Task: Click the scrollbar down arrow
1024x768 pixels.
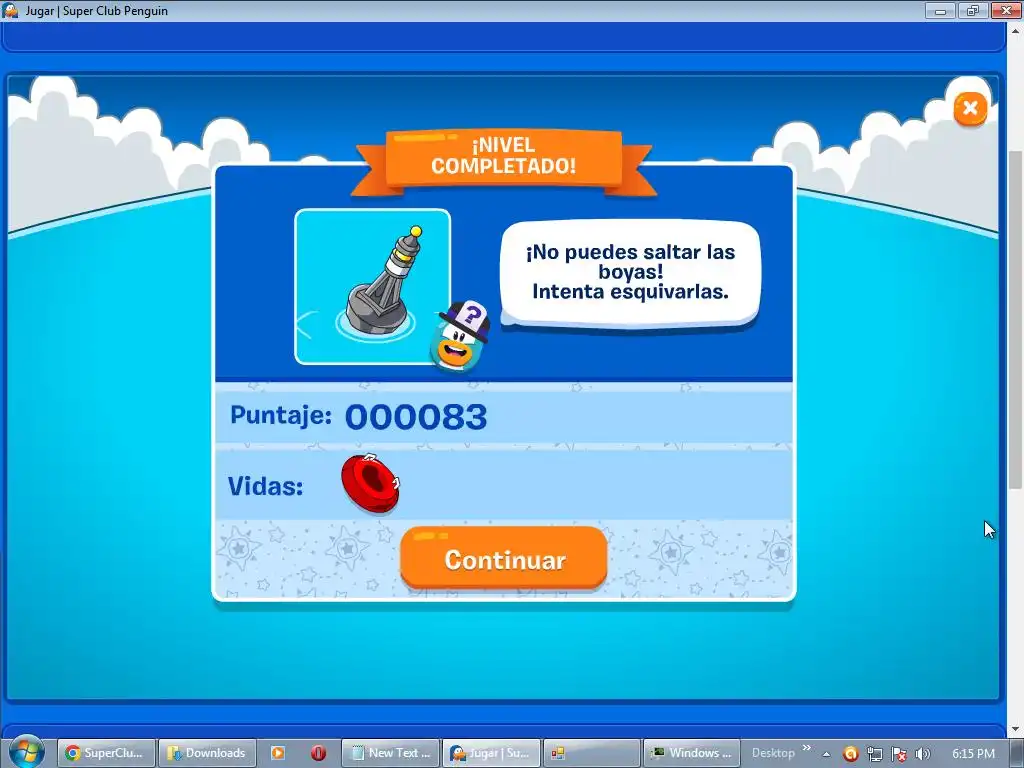Action: (x=1015, y=729)
